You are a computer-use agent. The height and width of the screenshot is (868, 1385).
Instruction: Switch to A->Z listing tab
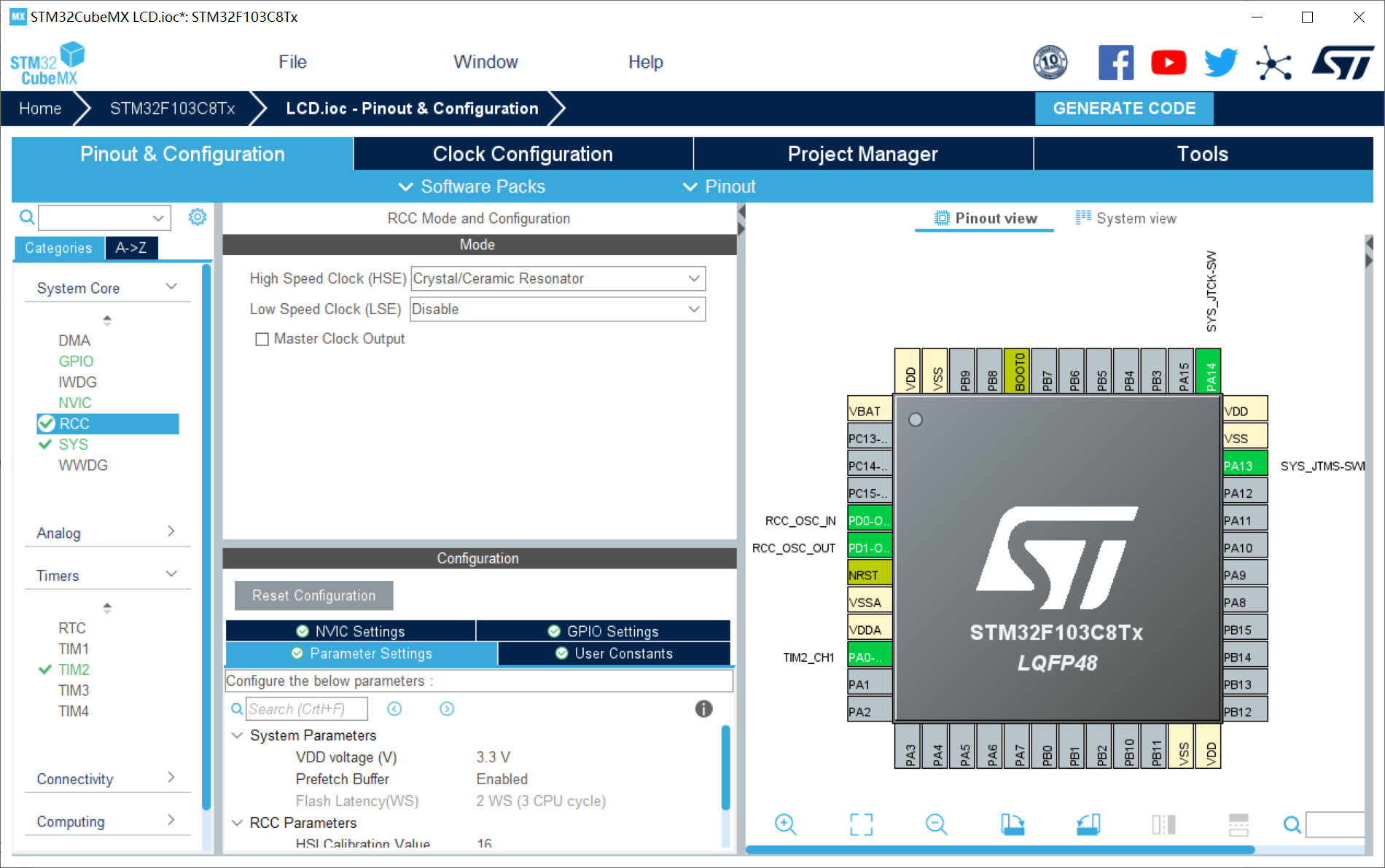coord(131,248)
